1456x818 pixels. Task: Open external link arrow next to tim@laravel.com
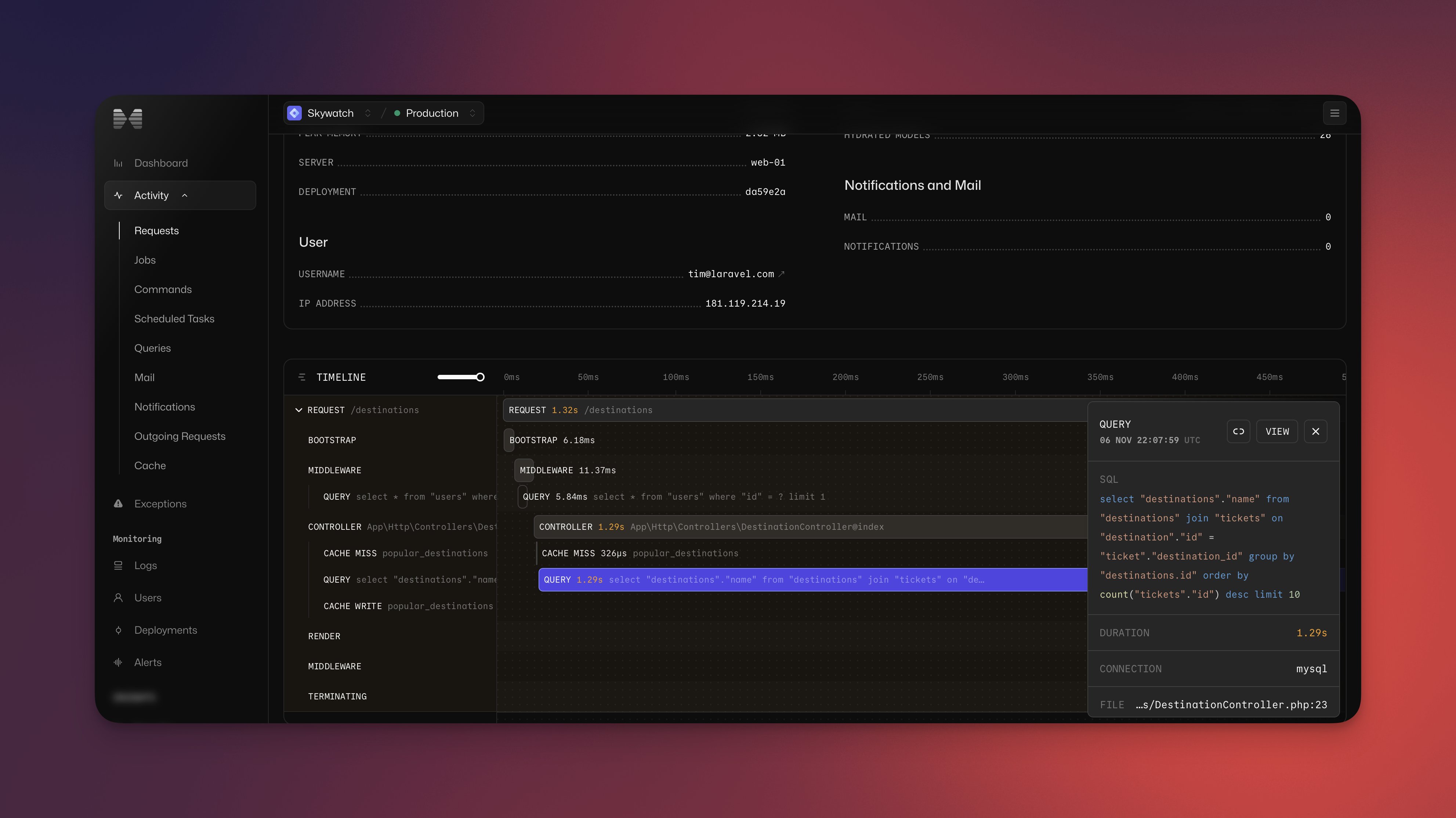point(782,274)
